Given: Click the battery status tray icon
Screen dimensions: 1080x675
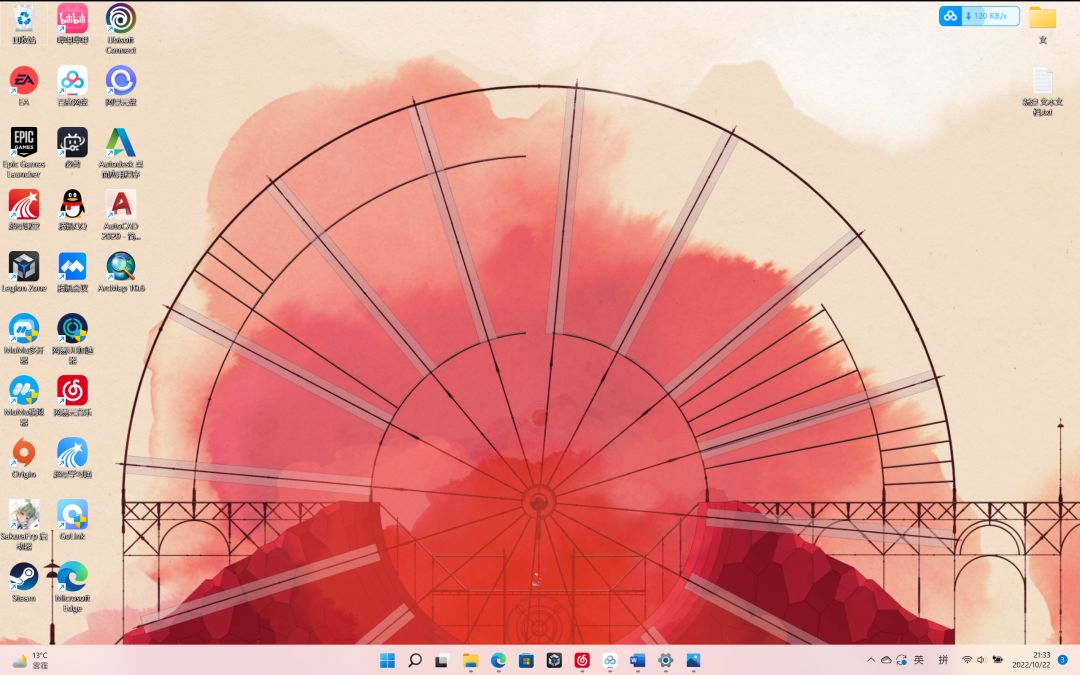Looking at the screenshot, I should pyautogui.click(x=997, y=660).
